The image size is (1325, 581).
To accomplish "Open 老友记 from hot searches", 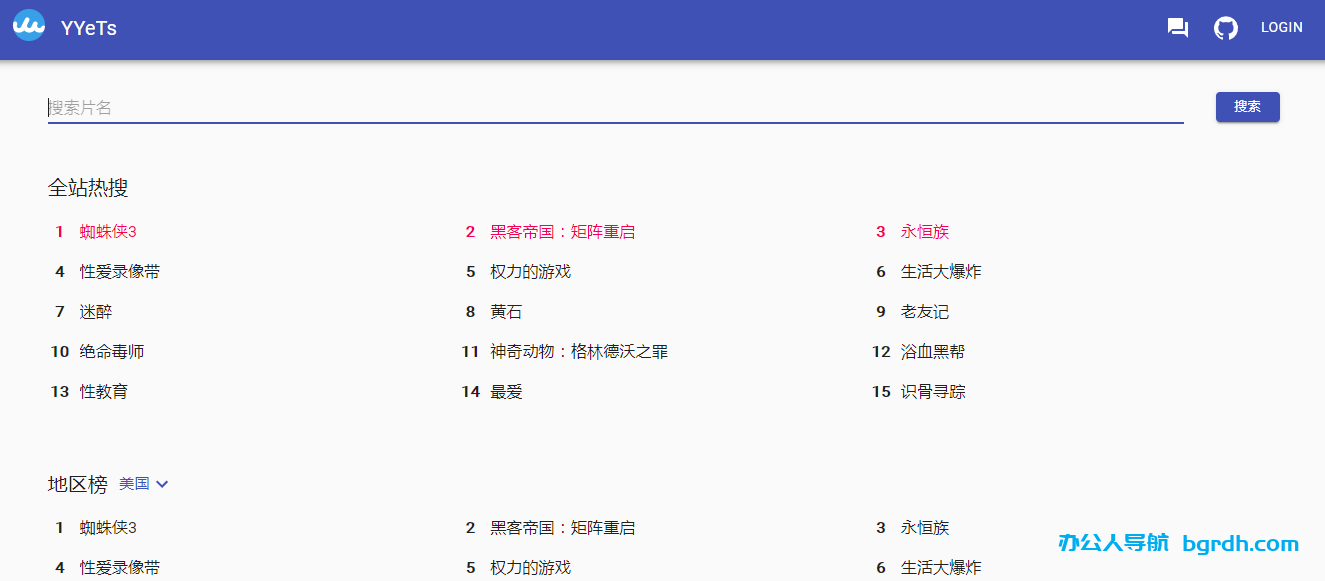I will tap(924, 312).
